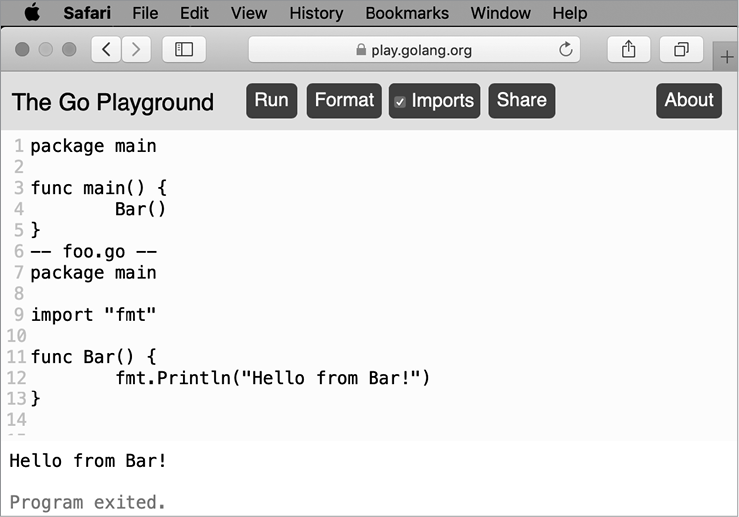The image size is (739, 517).
Task: Click the playground Share button
Action: pyautogui.click(x=521, y=100)
